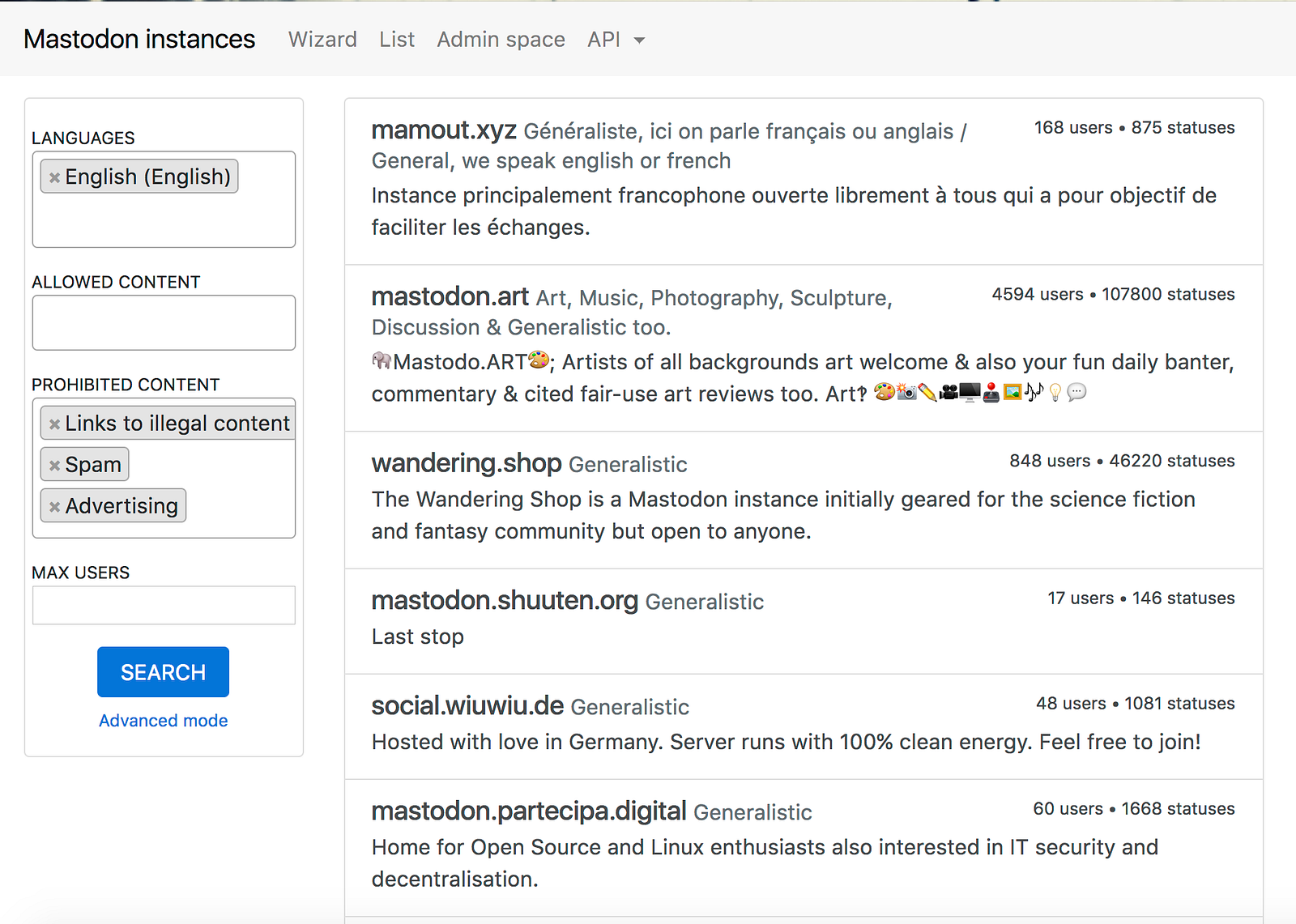Click the Advertising tag label
The image size is (1296, 924).
coord(122,506)
